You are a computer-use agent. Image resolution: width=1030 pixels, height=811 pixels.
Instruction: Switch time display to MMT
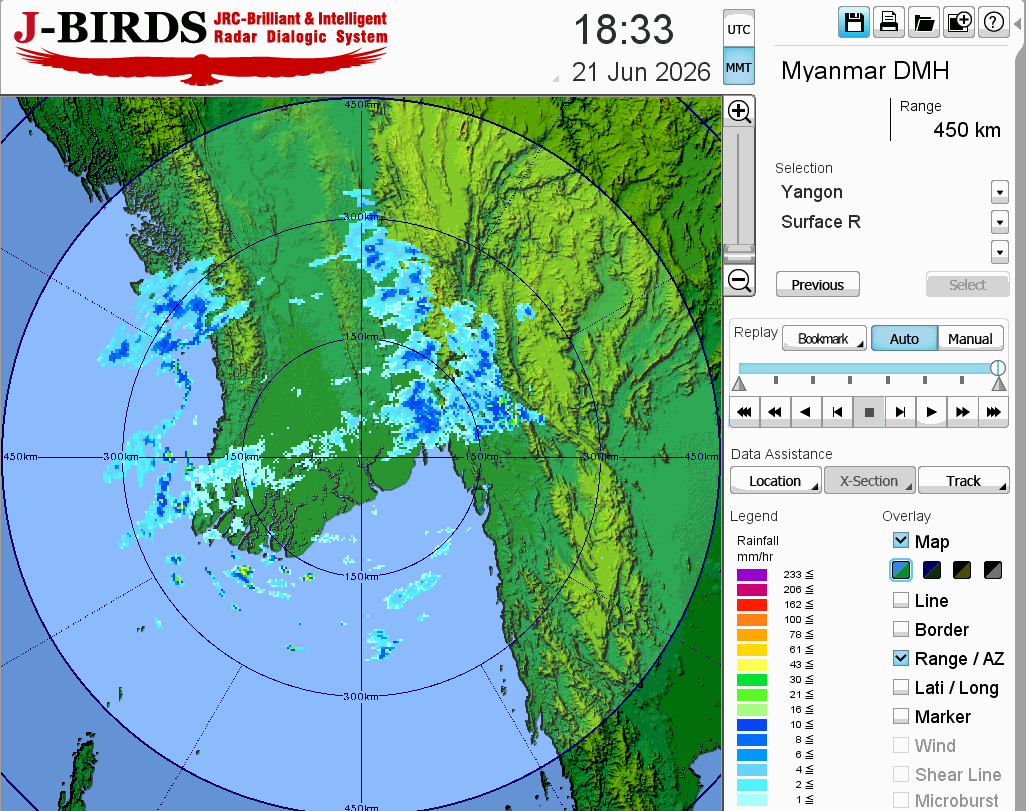point(739,67)
